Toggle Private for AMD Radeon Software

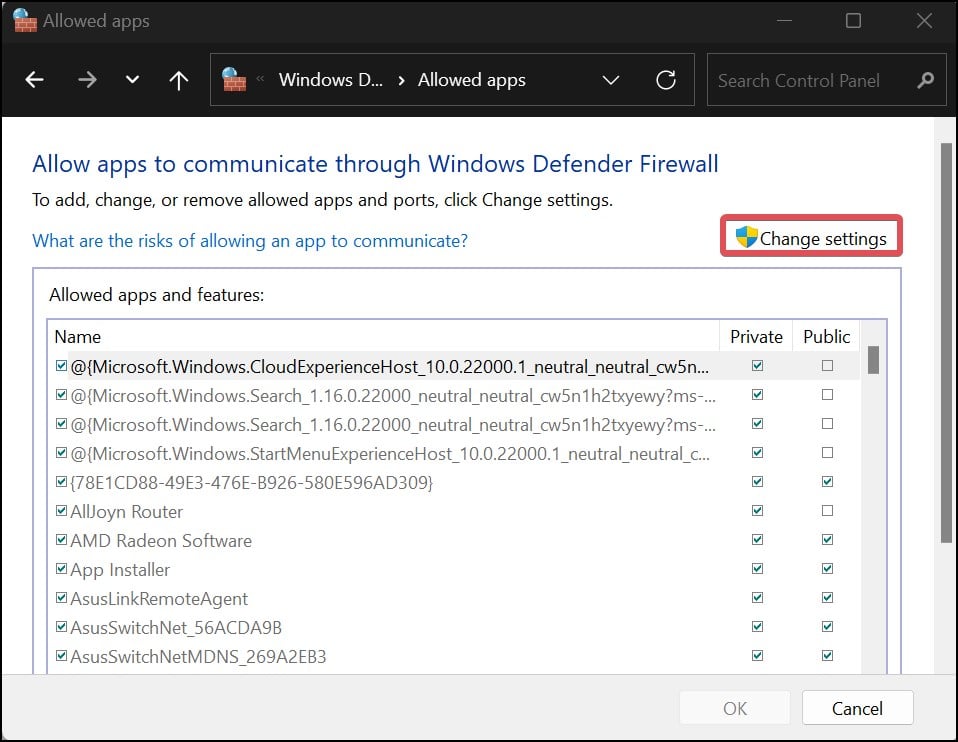coord(758,540)
